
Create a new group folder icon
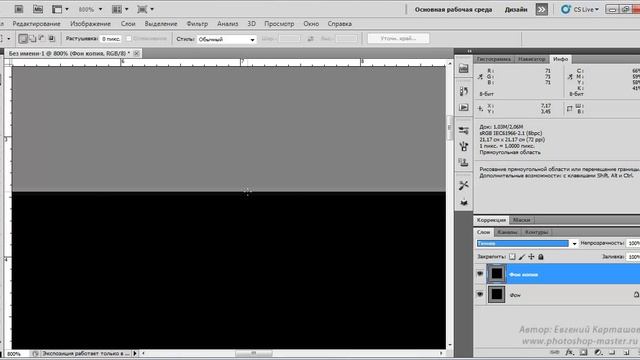click(x=612, y=353)
